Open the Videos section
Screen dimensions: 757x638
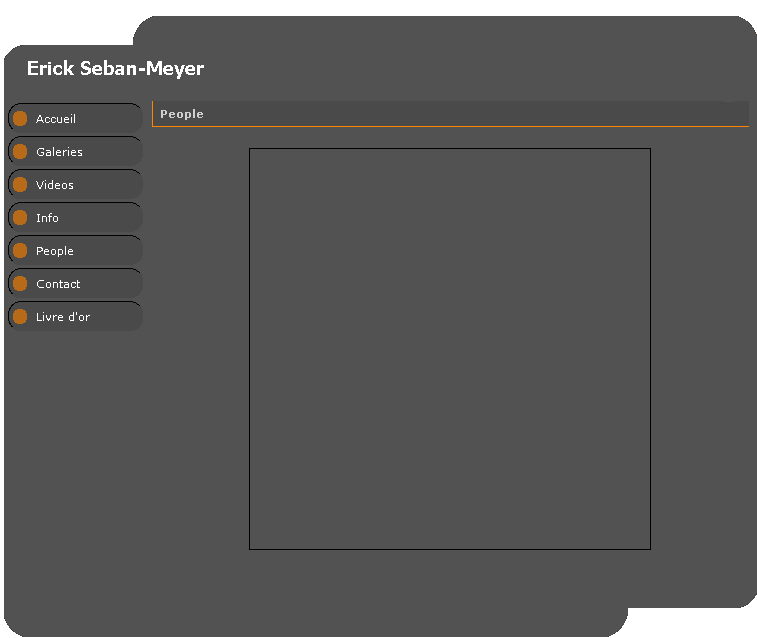click(x=55, y=185)
